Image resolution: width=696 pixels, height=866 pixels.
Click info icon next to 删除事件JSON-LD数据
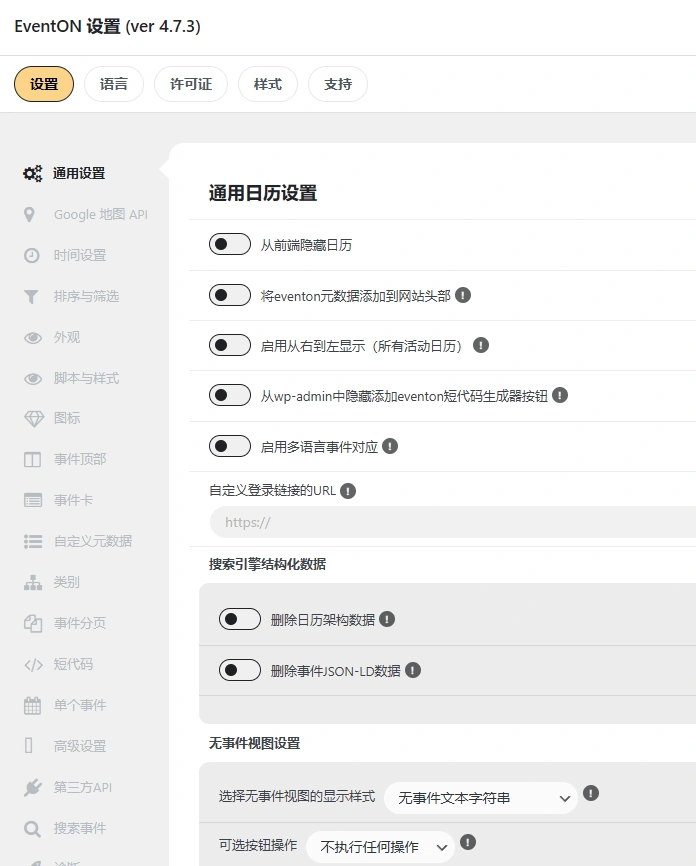tap(413, 670)
